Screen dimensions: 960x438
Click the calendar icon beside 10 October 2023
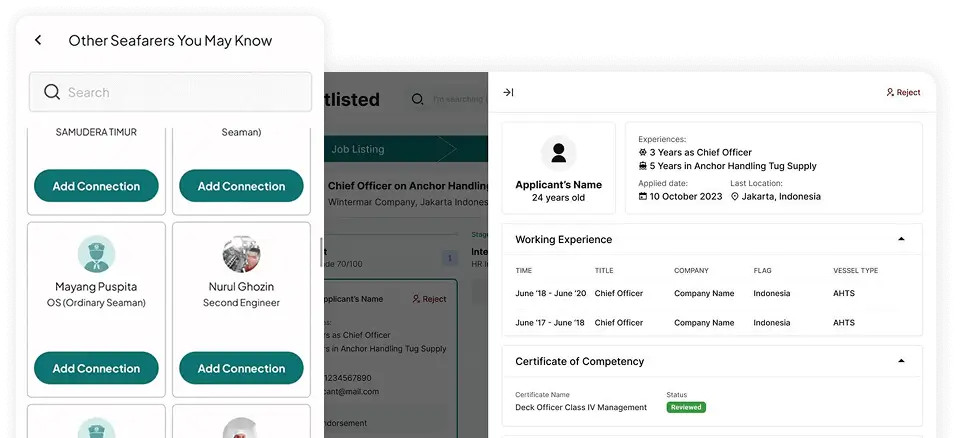click(x=643, y=197)
